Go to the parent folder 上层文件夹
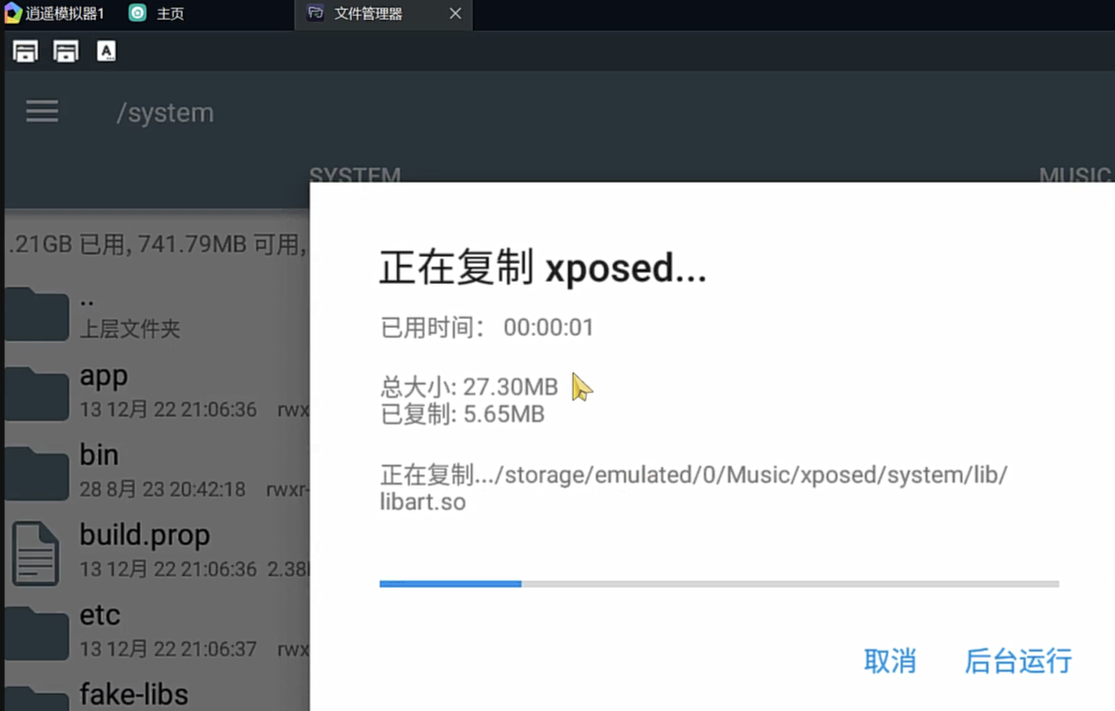Image resolution: width=1115 pixels, height=711 pixels. coord(156,315)
